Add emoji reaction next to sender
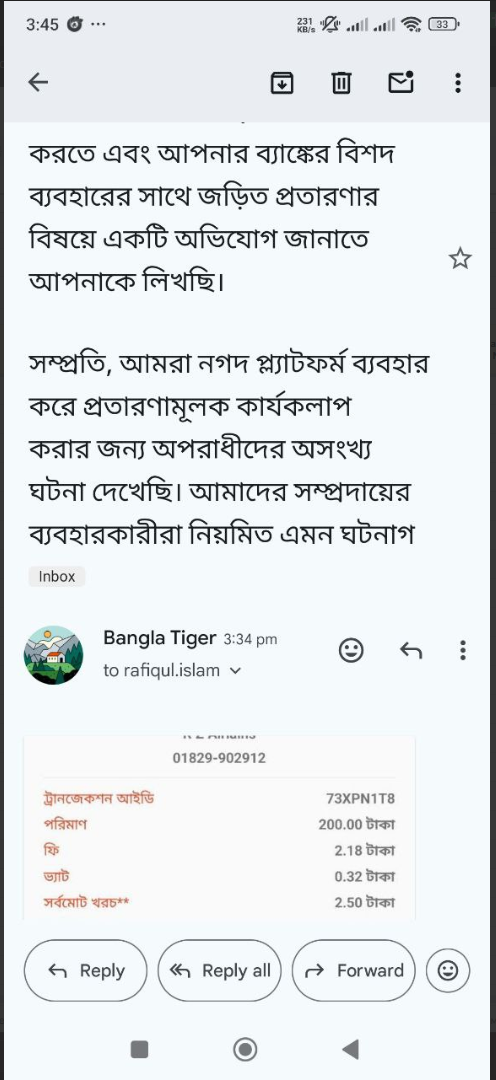Screen dimensions: 496x1080 [x=351, y=650]
